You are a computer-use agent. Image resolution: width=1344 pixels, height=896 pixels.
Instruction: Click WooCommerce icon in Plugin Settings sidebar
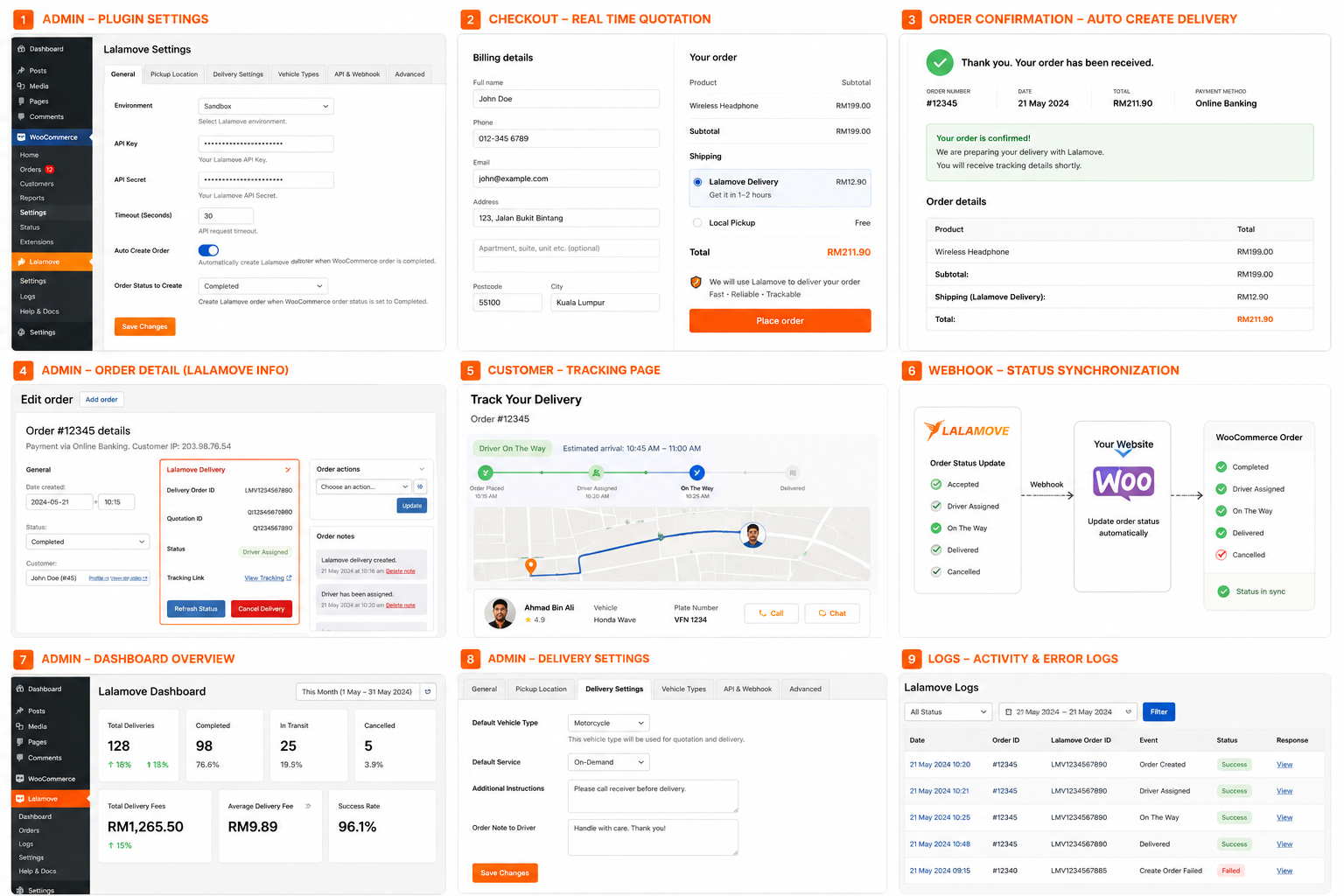(21, 137)
